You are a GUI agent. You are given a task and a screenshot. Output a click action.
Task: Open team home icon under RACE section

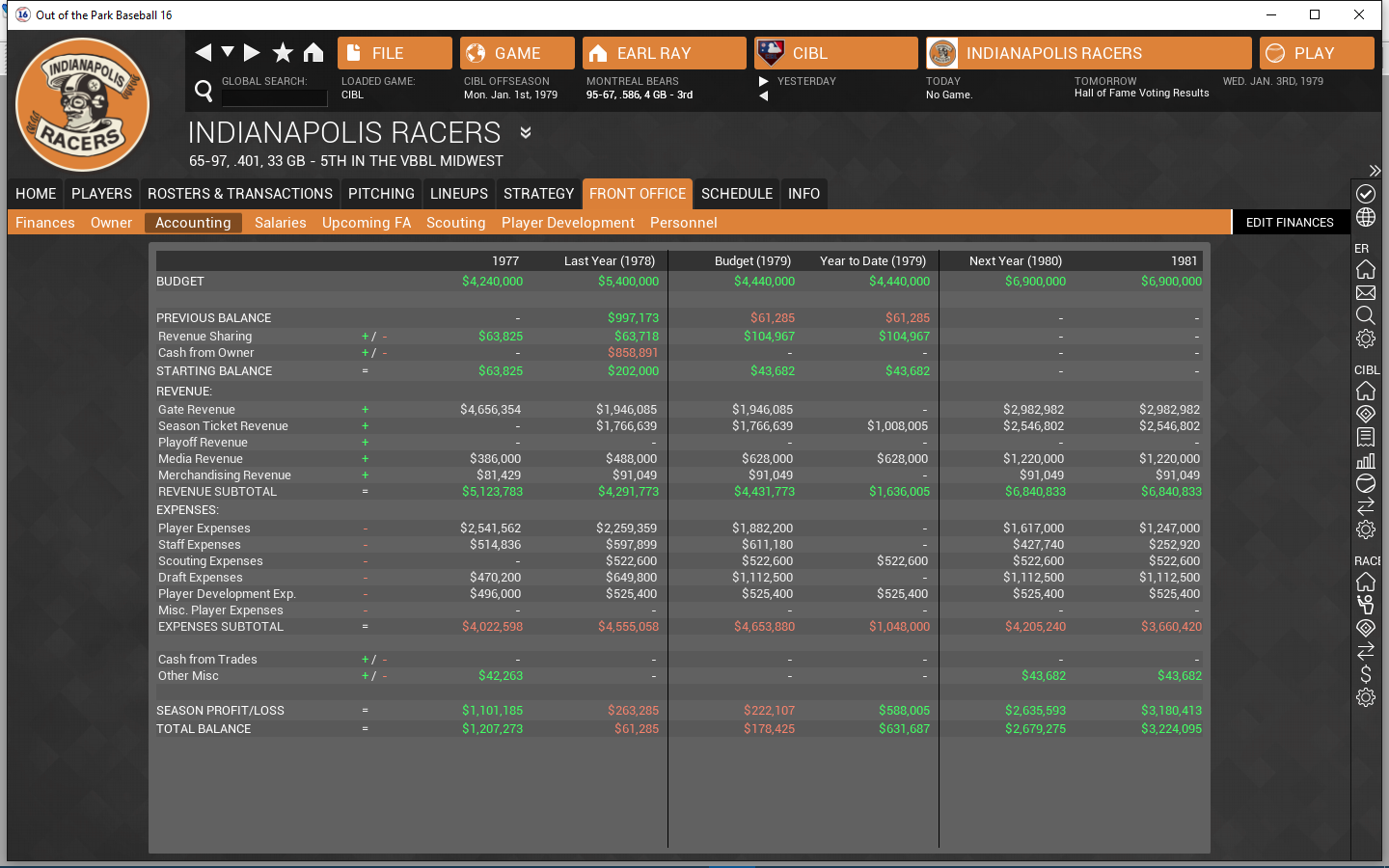tap(1366, 582)
